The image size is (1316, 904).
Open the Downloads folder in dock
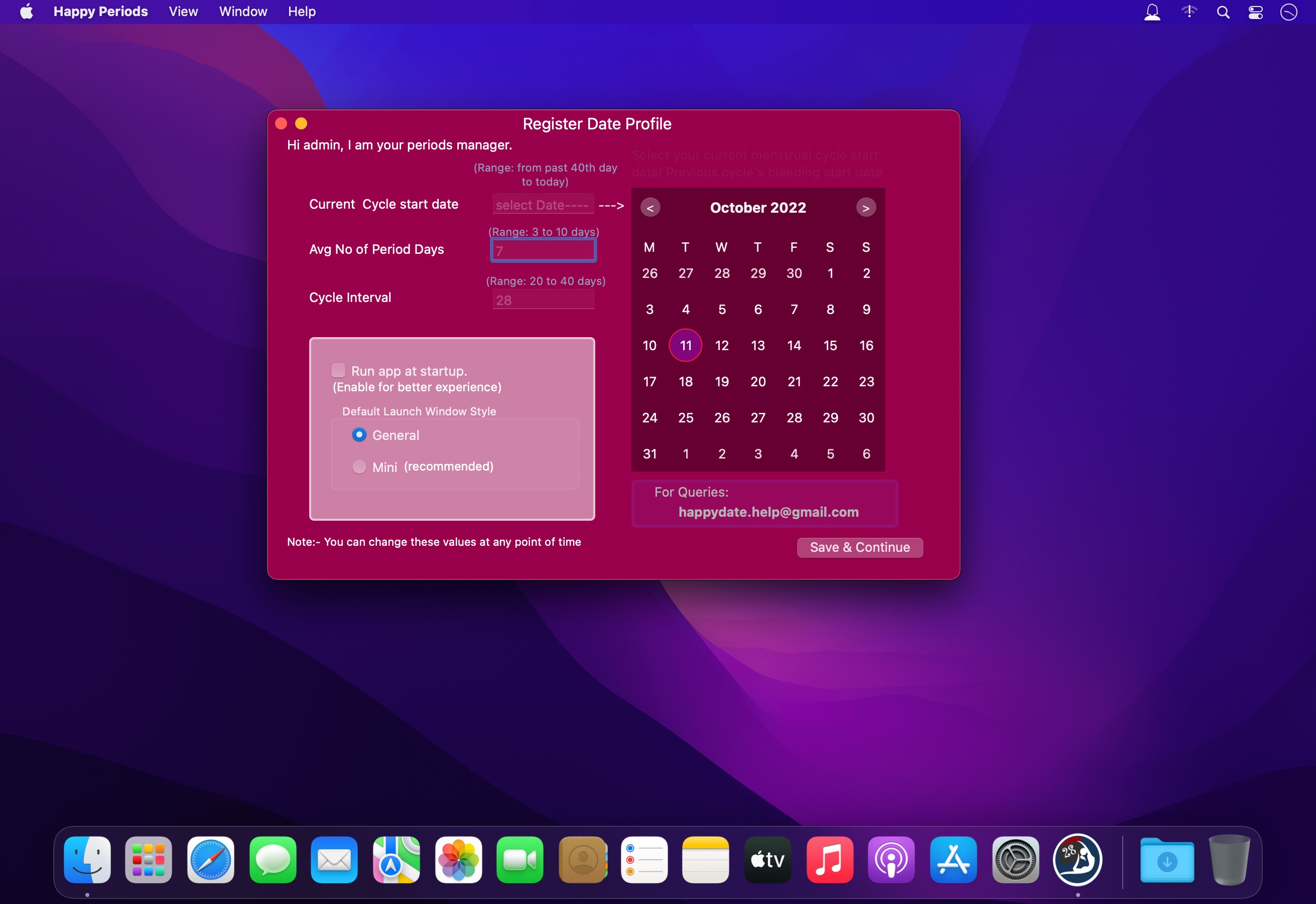click(1166, 859)
